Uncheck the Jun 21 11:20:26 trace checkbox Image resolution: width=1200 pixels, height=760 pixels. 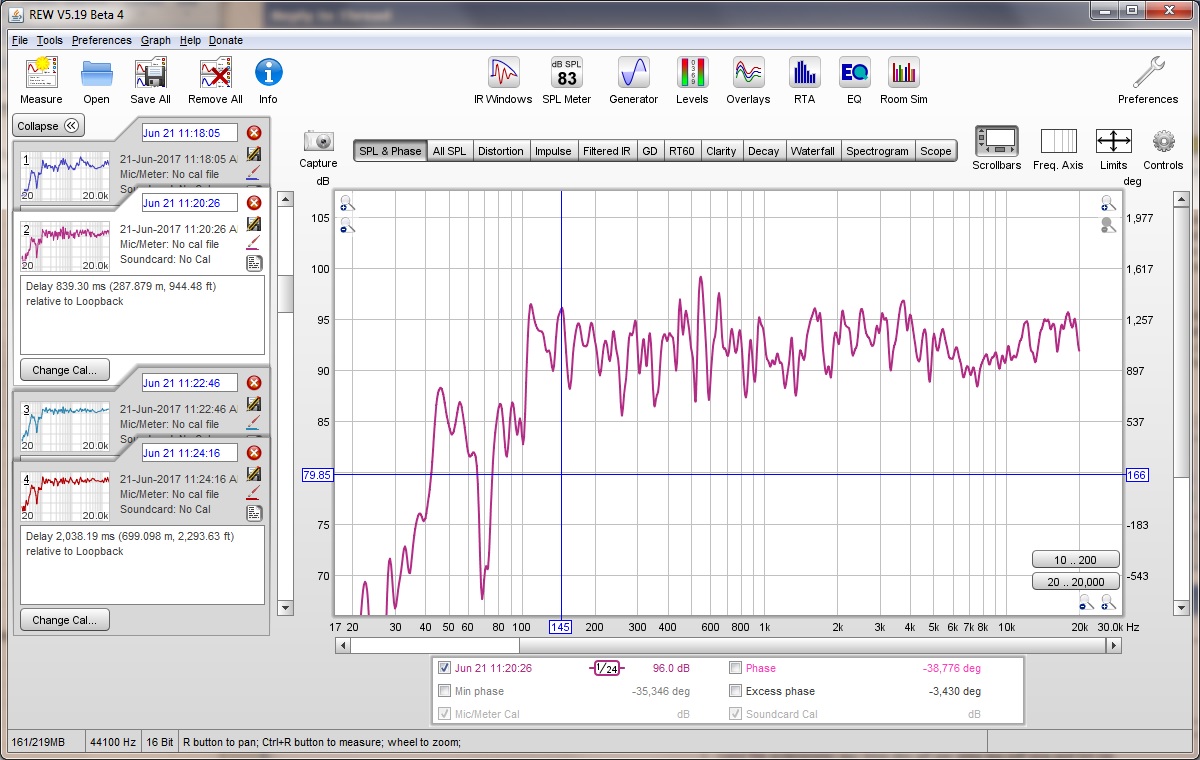coord(445,668)
